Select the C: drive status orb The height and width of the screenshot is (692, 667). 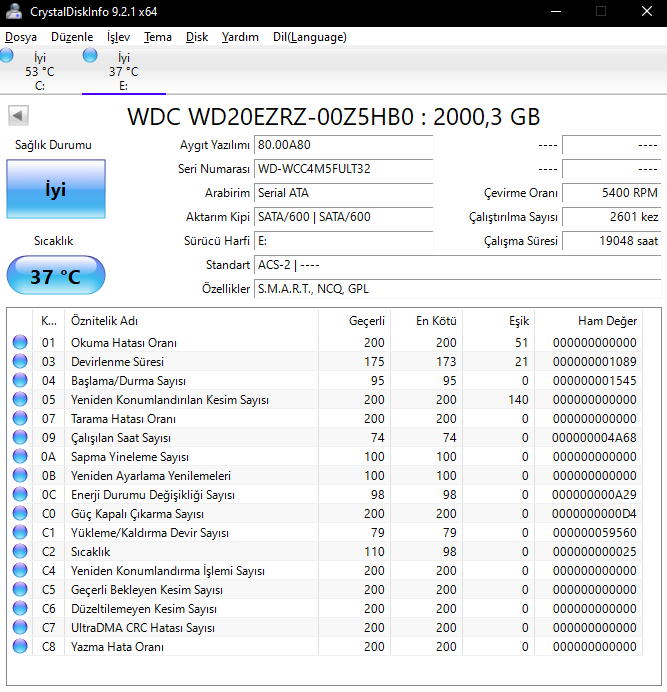[6, 56]
